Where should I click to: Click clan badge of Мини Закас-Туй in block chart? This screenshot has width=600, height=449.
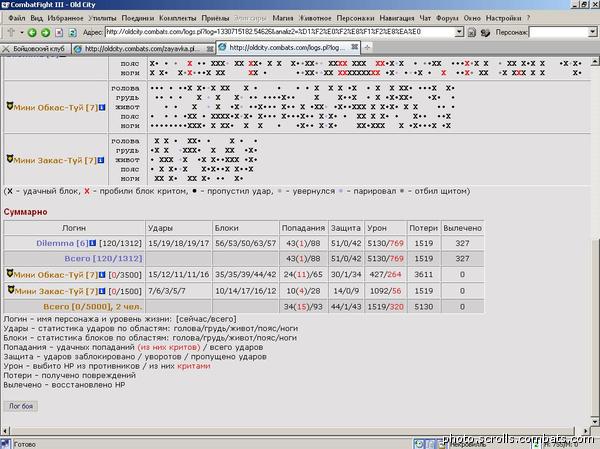pyautogui.click(x=10, y=159)
